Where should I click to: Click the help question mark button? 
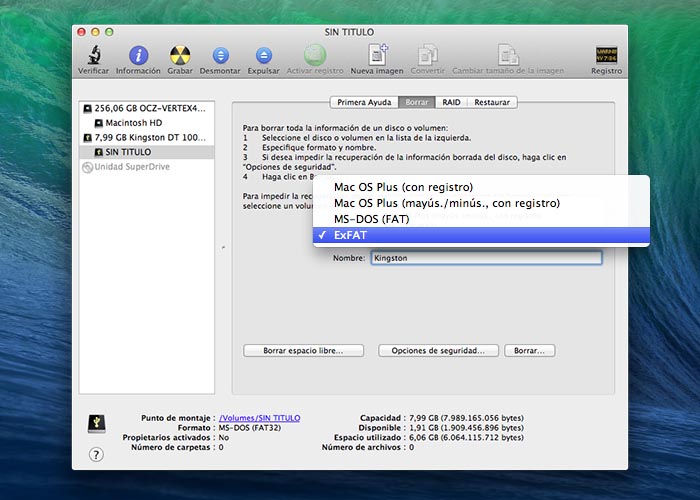click(x=96, y=454)
